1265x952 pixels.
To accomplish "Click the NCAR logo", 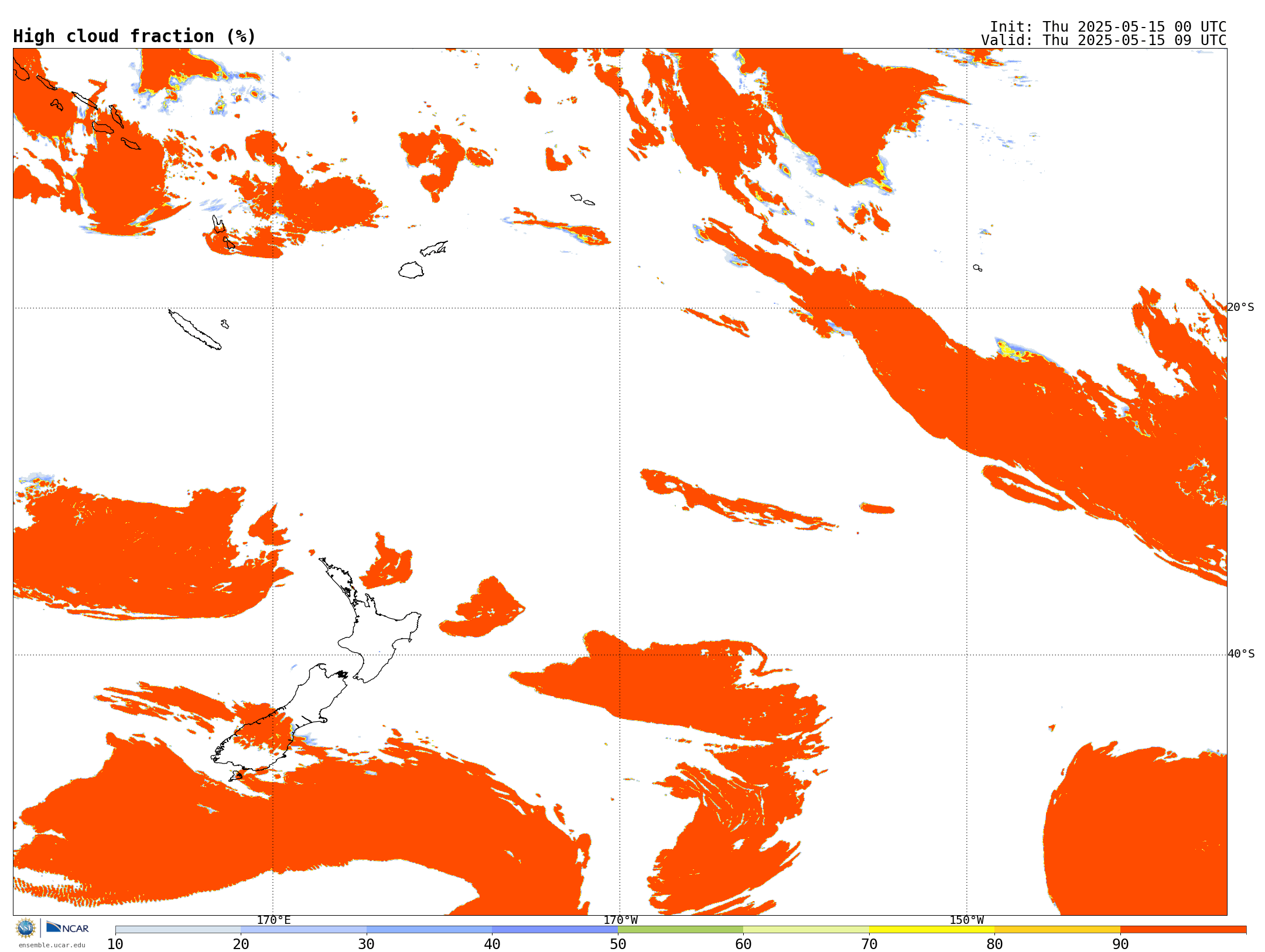I will coord(67,928).
